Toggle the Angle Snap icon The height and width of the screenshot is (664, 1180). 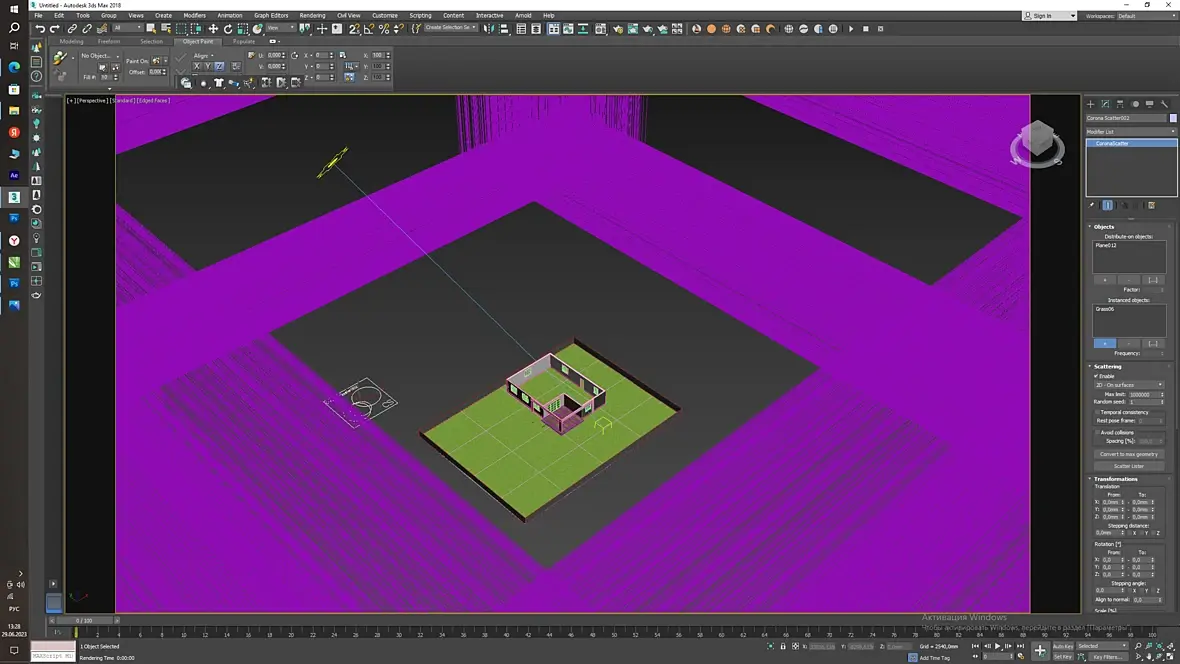coord(369,29)
